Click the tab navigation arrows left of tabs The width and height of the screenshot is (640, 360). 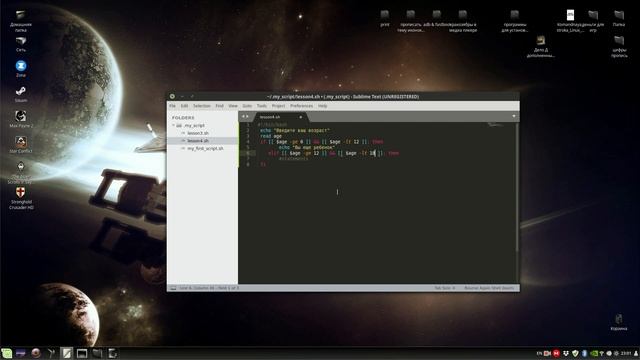[245, 117]
